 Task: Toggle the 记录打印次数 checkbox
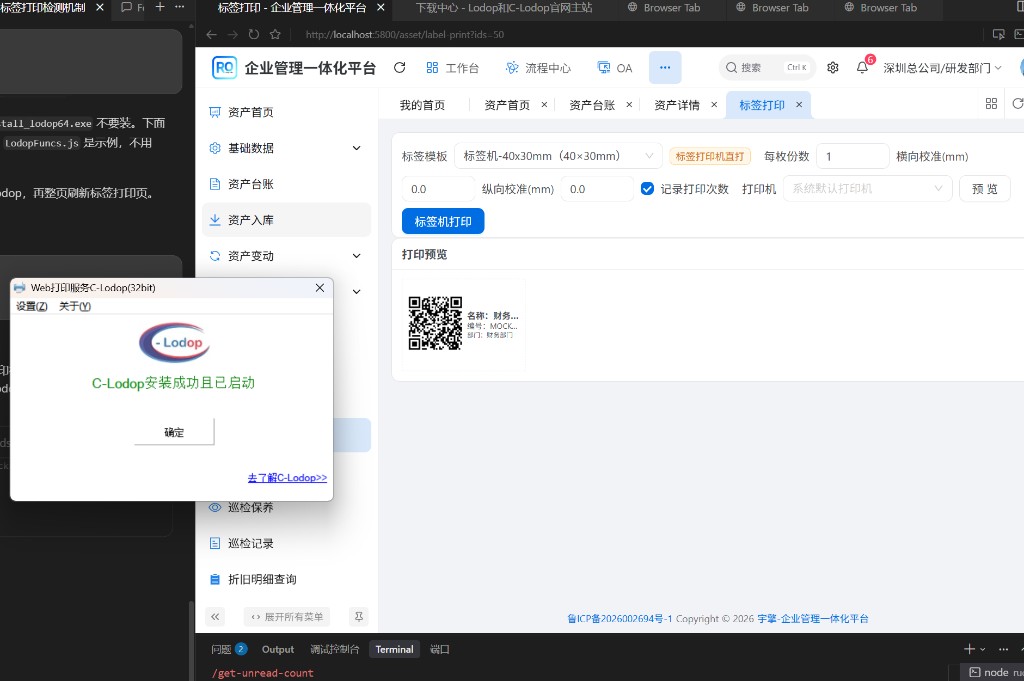[647, 189]
